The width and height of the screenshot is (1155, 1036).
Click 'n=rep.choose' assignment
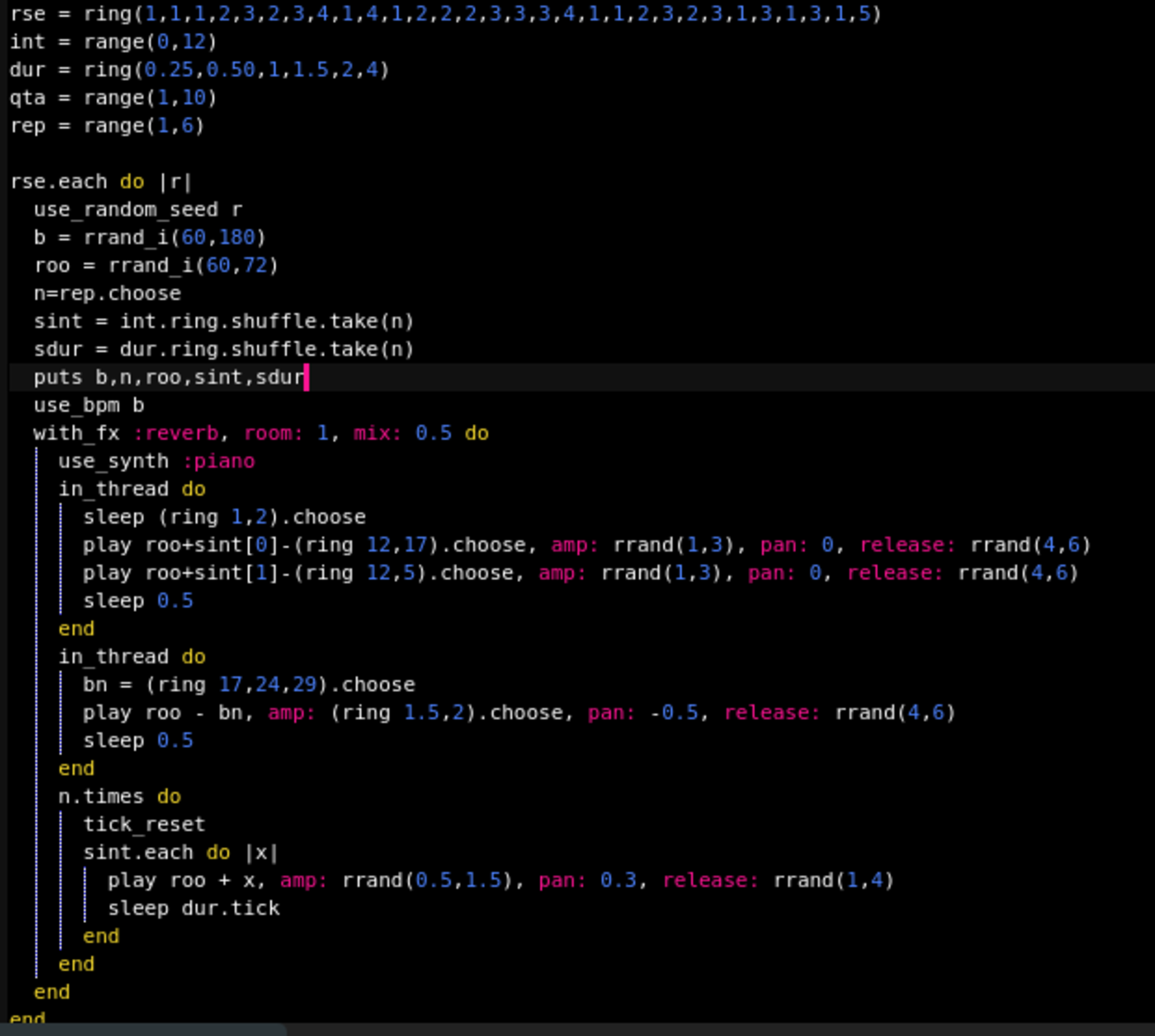107,293
